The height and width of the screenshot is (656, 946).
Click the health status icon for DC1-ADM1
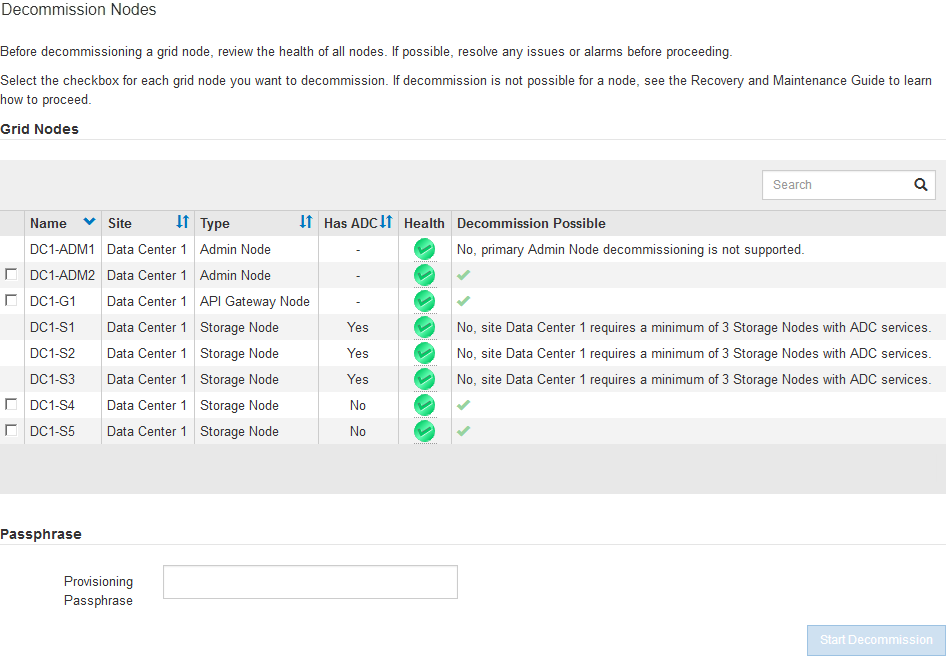424,249
